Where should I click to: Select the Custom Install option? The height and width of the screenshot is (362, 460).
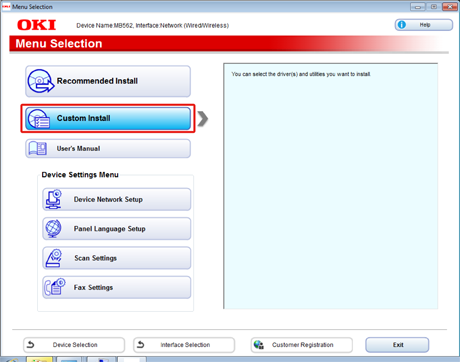108,118
